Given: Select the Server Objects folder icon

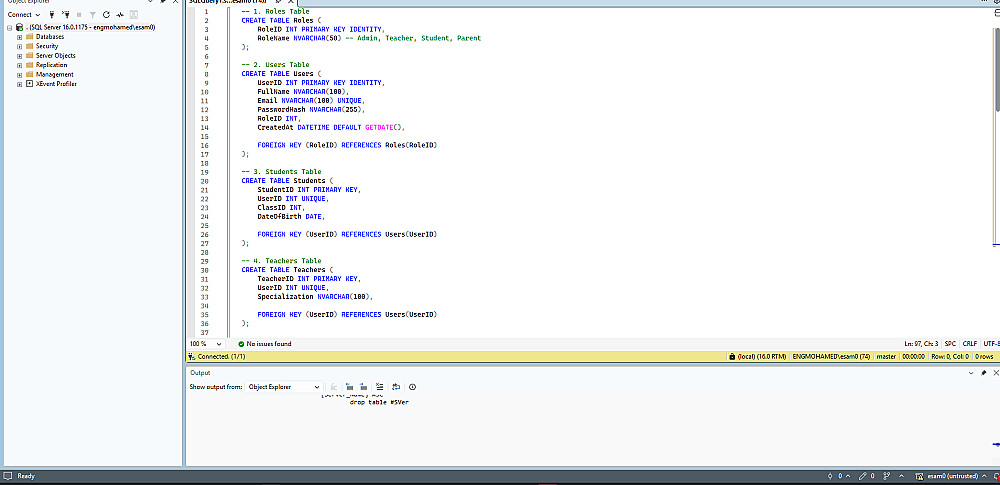Looking at the screenshot, I should point(29,56).
